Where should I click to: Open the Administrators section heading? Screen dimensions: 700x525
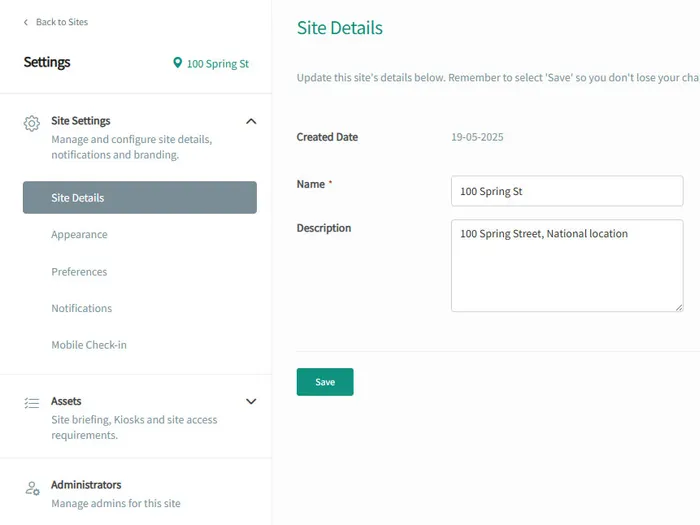pos(86,485)
